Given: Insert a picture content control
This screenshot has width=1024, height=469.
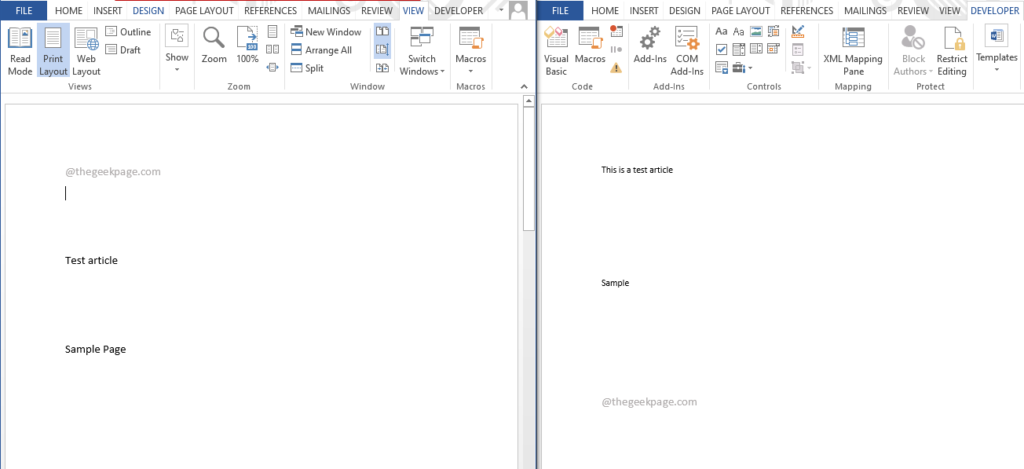Looking at the screenshot, I should [x=756, y=31].
